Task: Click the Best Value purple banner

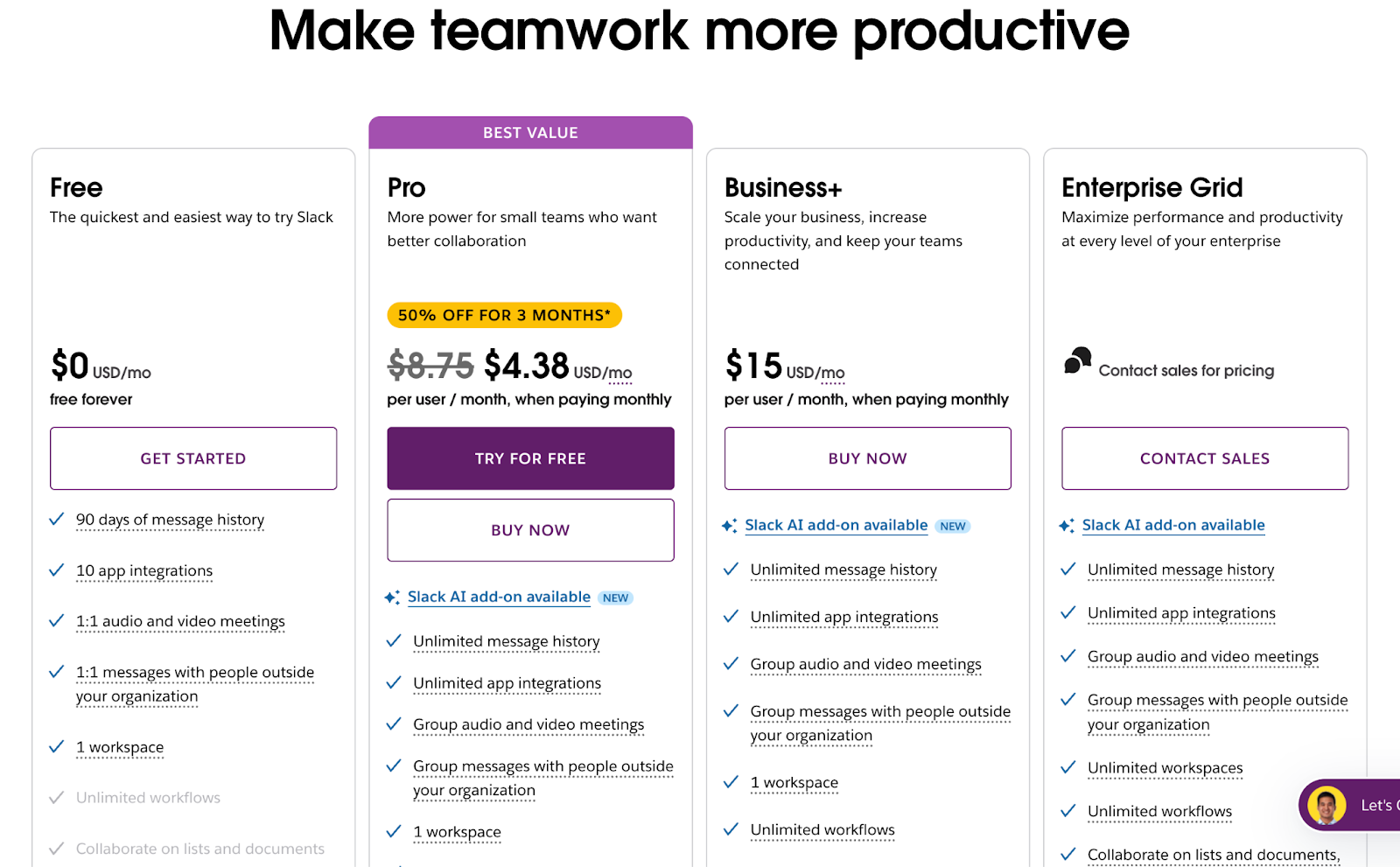Action: [530, 133]
